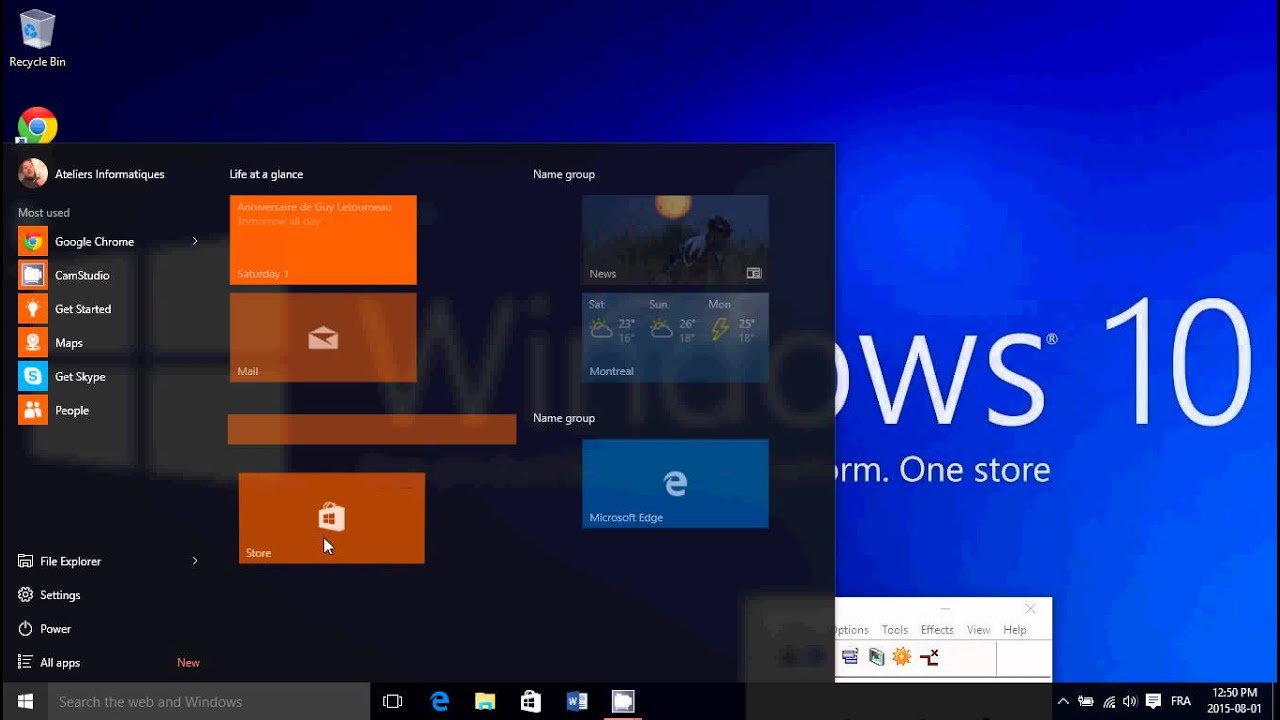The width and height of the screenshot is (1280, 720).
Task: Launch CamStudio from Most used list
Action: 108,275
